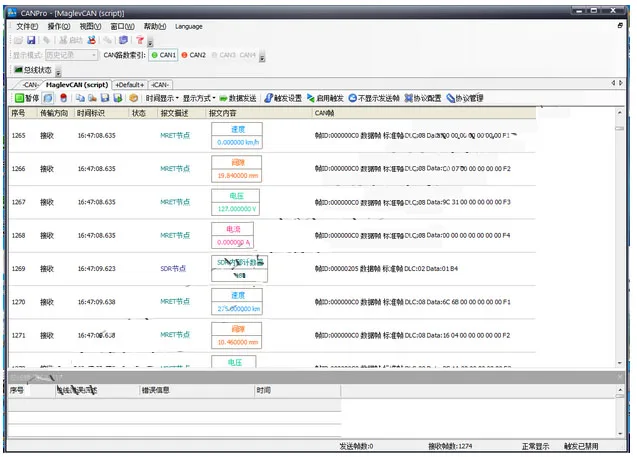Click the red record icon in script toolbar
The width and height of the screenshot is (637, 457).
click(63, 98)
